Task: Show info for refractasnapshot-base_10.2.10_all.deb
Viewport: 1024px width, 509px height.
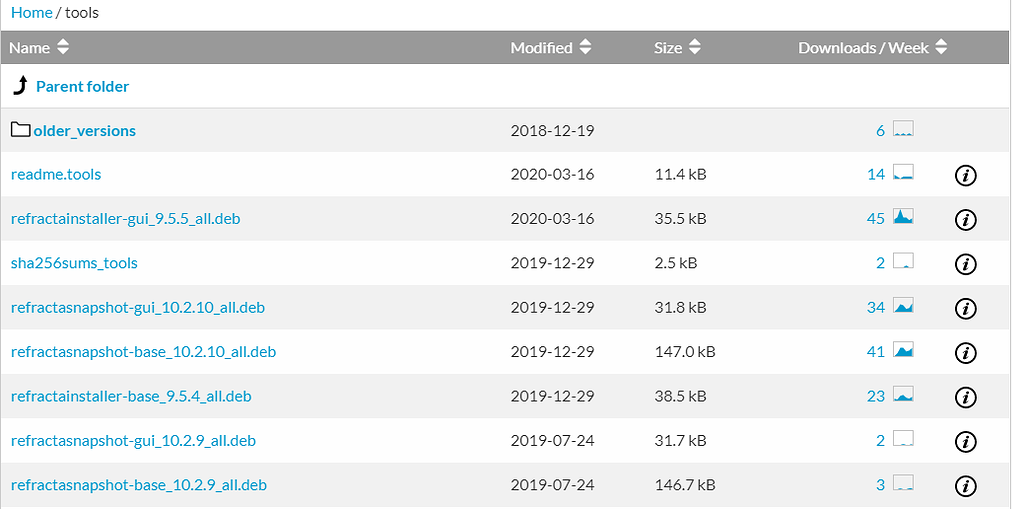Action: pyautogui.click(x=965, y=353)
